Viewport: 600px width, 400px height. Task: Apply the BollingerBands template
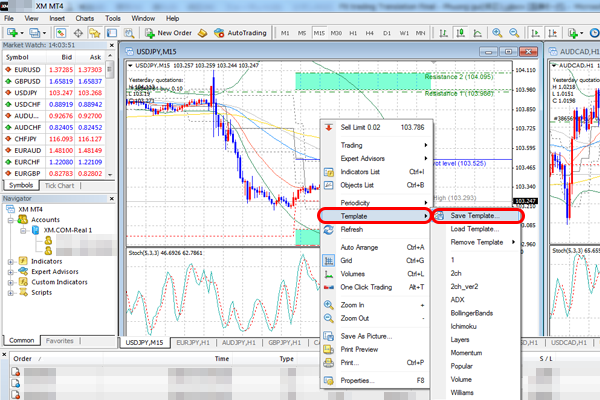pos(471,313)
